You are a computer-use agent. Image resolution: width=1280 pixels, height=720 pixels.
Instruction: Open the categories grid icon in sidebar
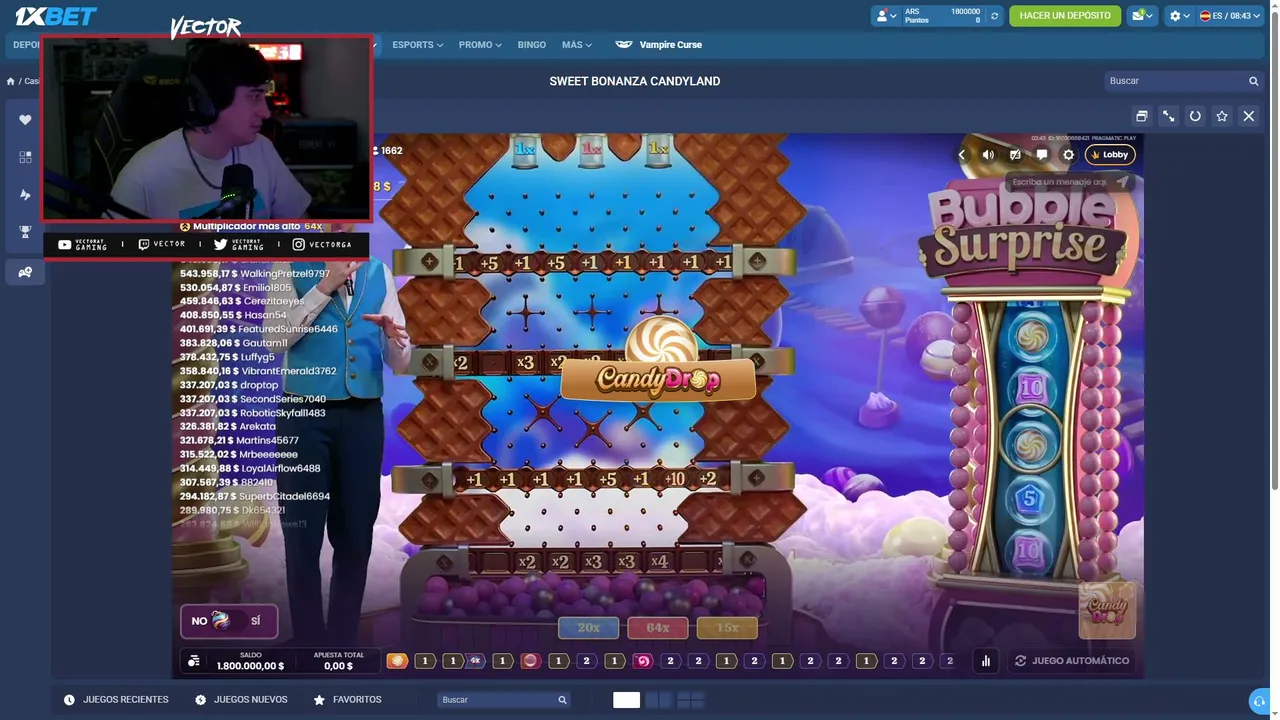pyautogui.click(x=25, y=157)
